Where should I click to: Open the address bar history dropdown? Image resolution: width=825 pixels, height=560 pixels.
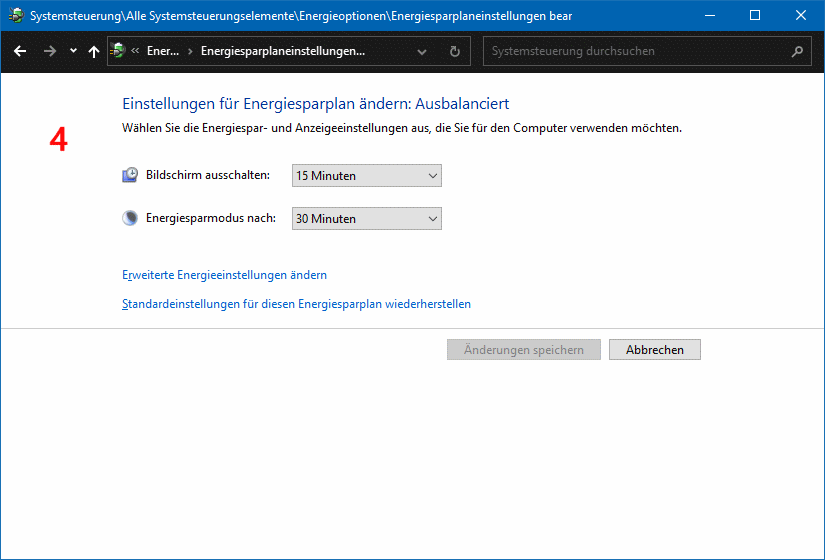(422, 51)
